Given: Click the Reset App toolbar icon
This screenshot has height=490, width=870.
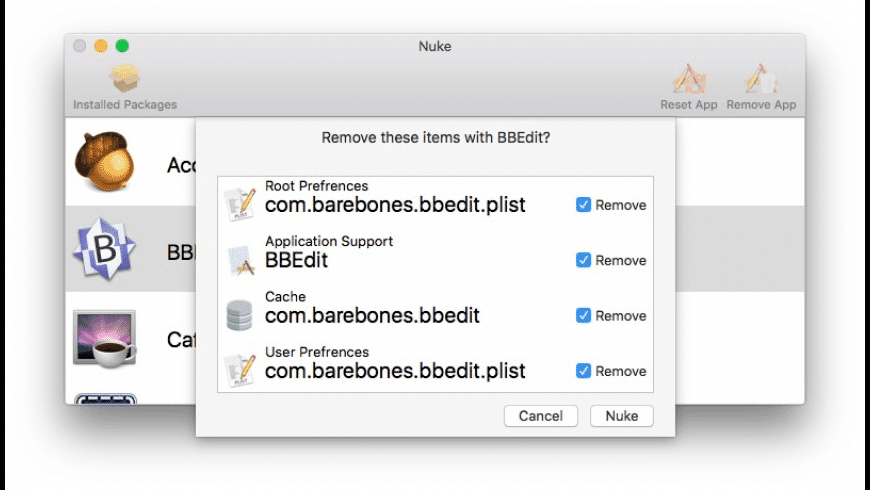Looking at the screenshot, I should (x=689, y=78).
